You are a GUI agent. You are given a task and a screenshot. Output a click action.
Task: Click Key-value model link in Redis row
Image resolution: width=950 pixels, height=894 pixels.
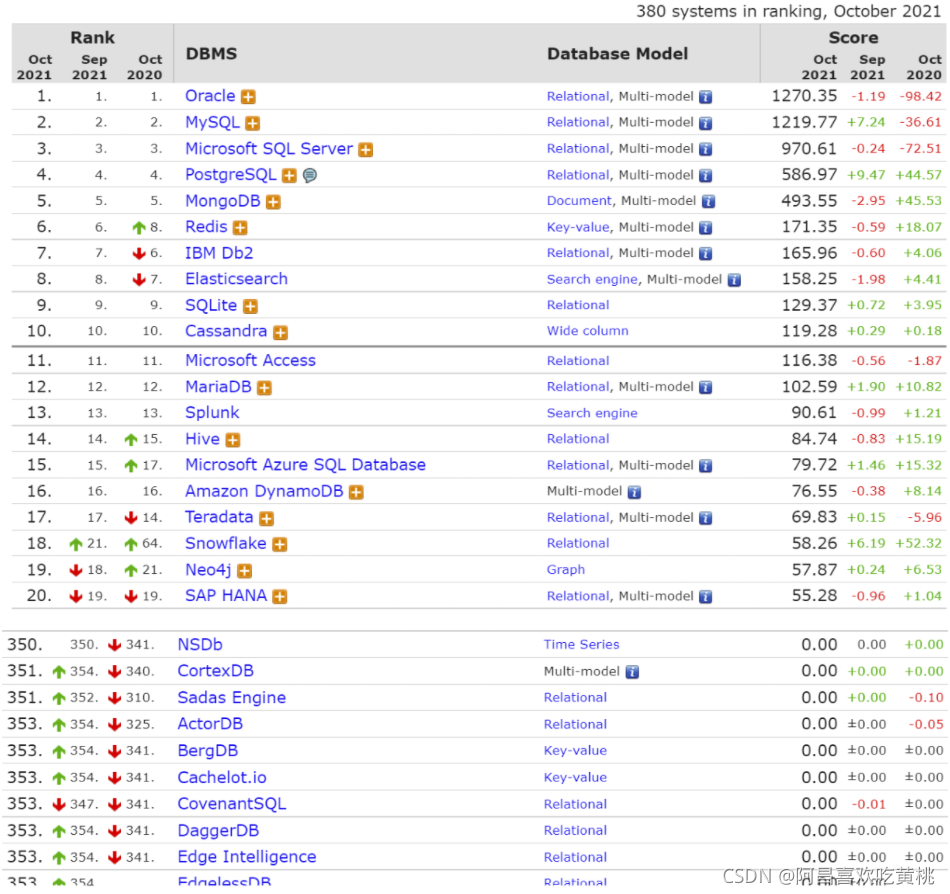point(578,228)
